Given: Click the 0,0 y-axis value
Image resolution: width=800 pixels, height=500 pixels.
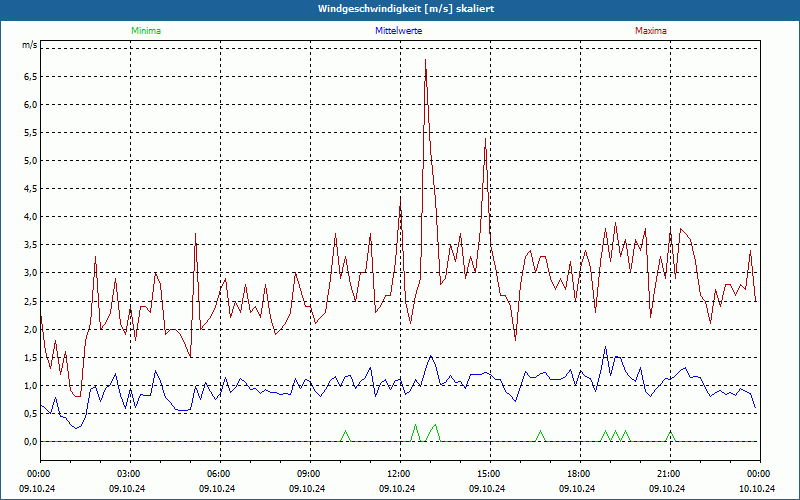Looking at the screenshot, I should click(x=31, y=442).
